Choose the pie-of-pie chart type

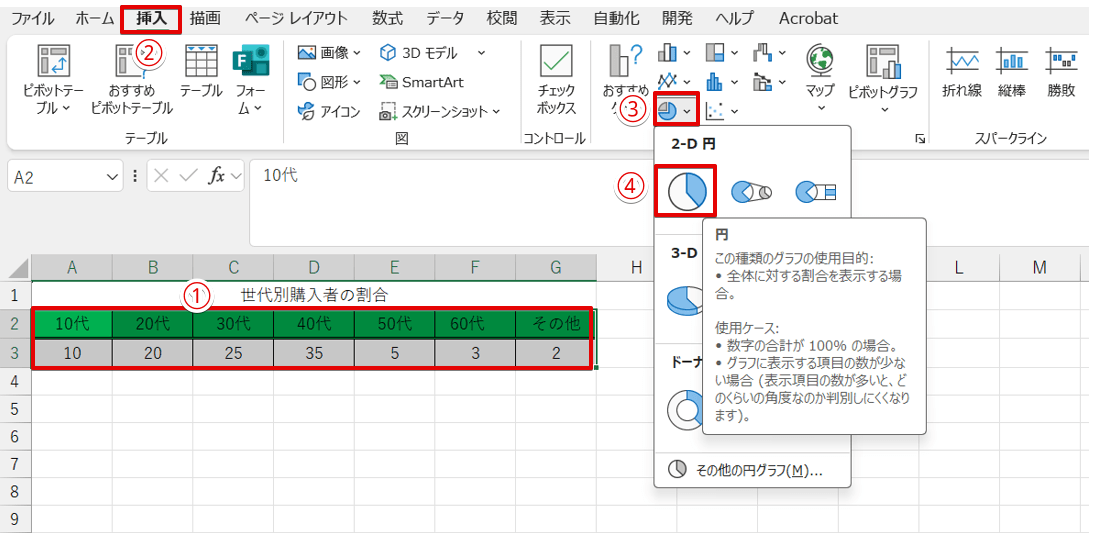point(751,192)
